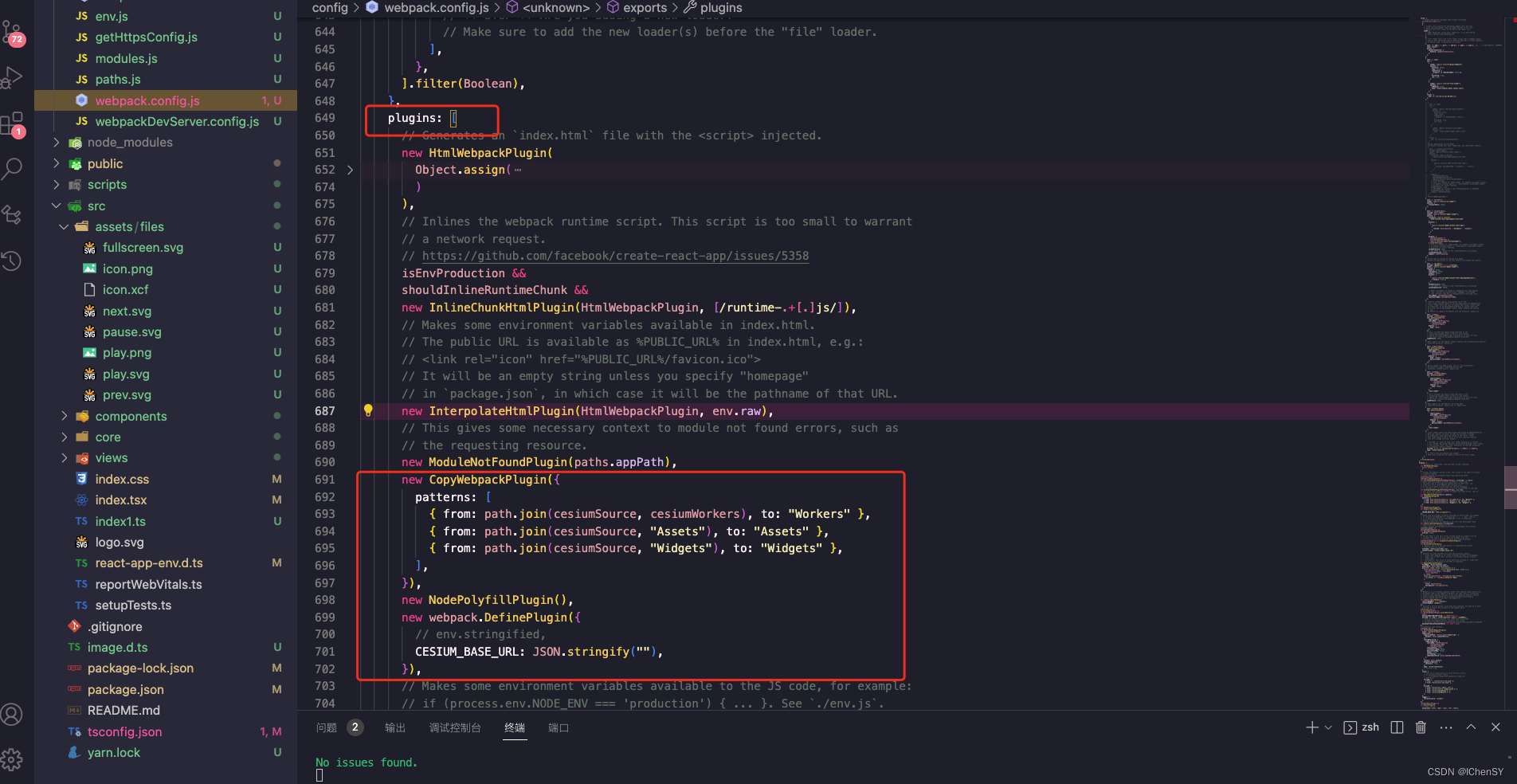Switch to 调试控制台 debug console tab
The width and height of the screenshot is (1517, 784).
coord(455,727)
